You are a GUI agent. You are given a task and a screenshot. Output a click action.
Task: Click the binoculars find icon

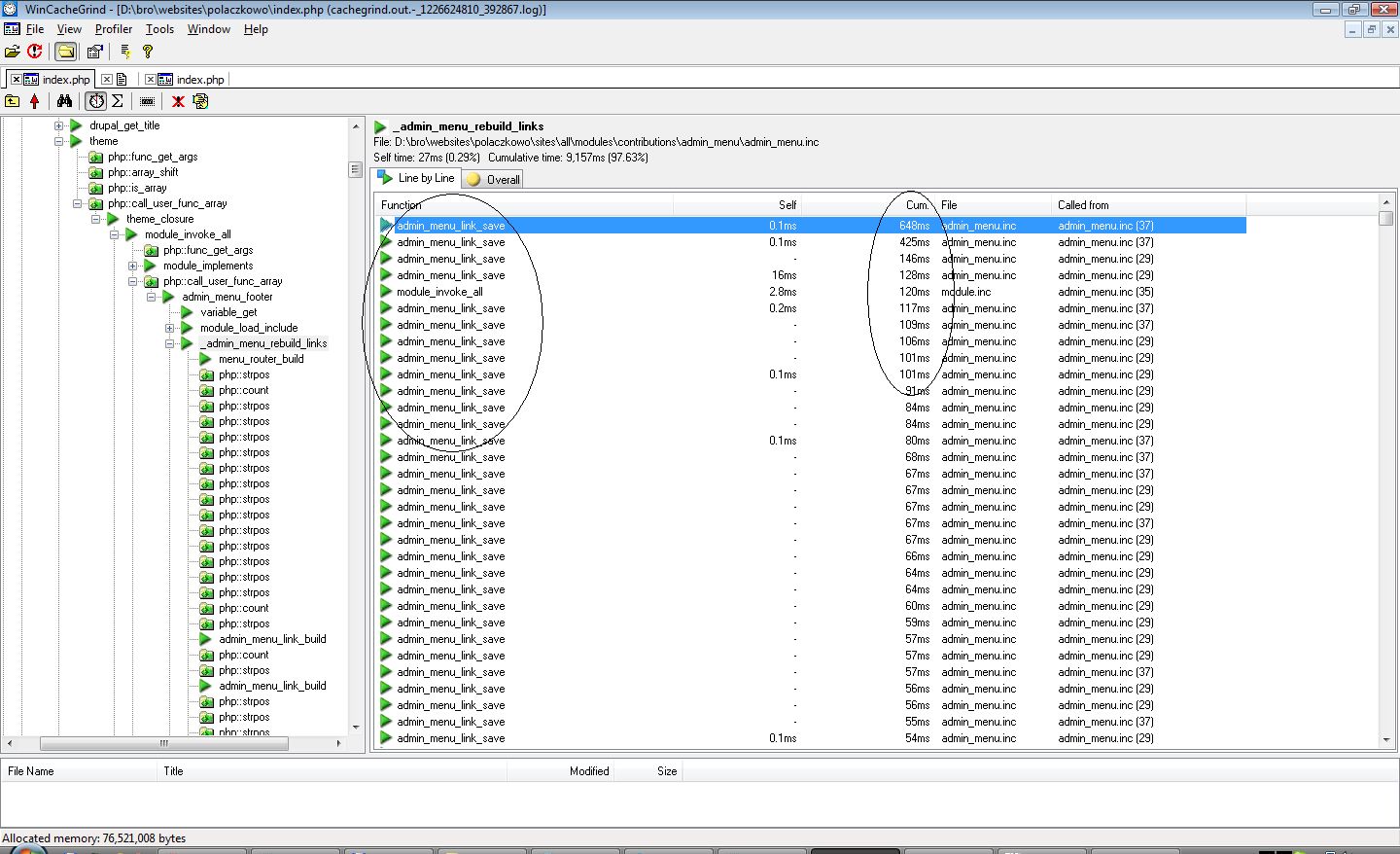tap(64, 101)
